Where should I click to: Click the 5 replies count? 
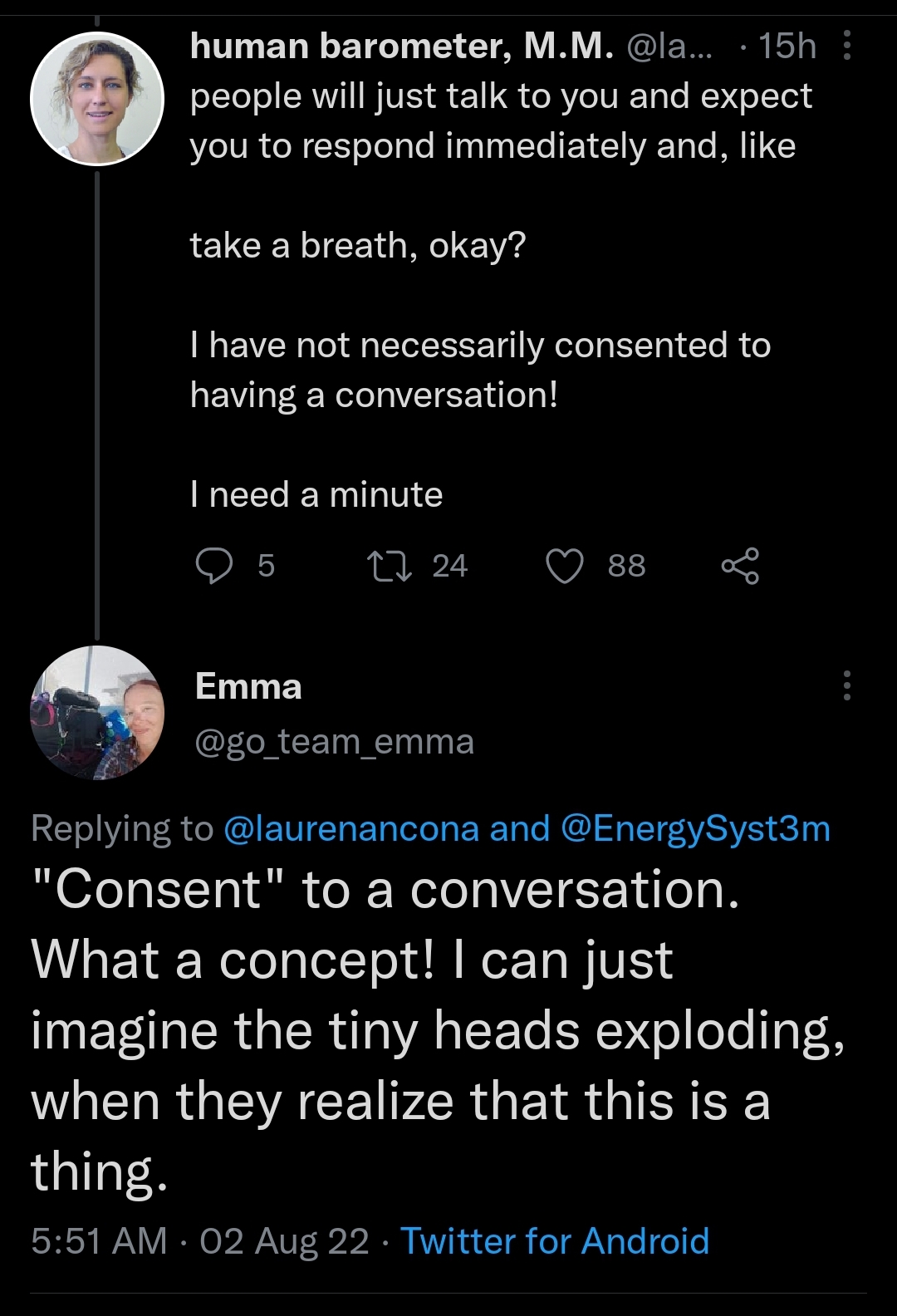[x=266, y=566]
